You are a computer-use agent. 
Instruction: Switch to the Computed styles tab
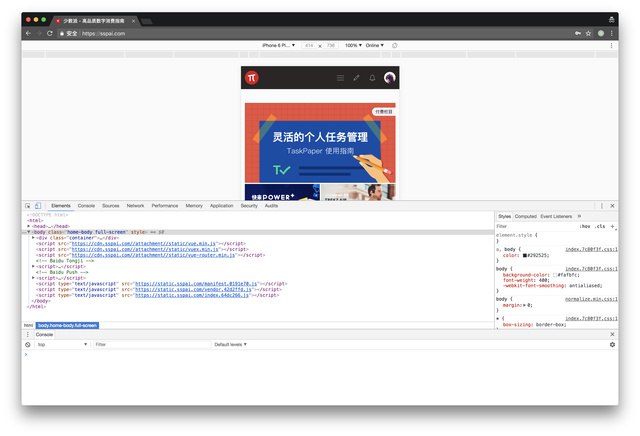(x=525, y=216)
